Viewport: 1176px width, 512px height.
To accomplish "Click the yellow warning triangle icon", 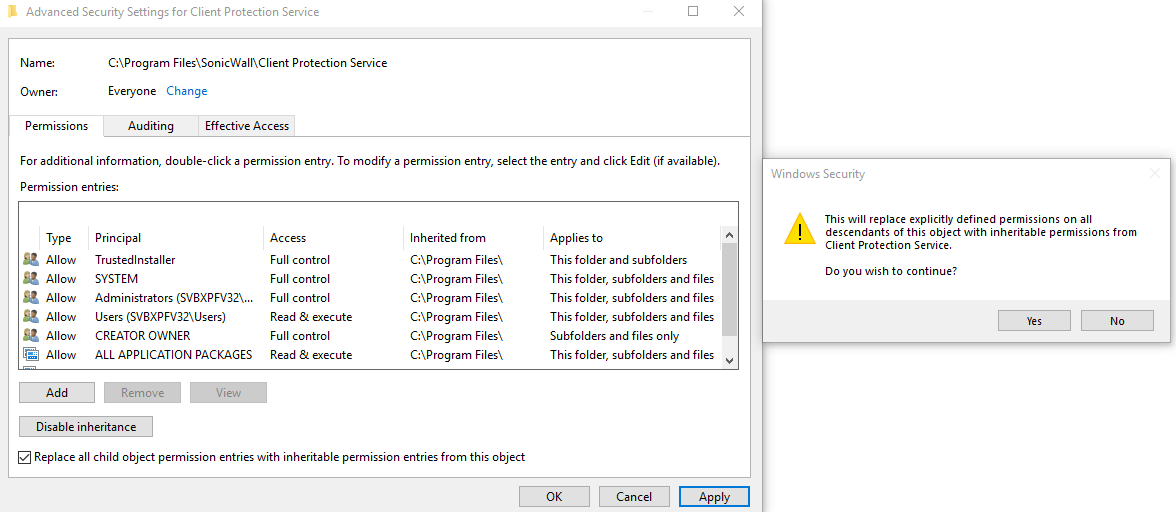I will [x=799, y=228].
